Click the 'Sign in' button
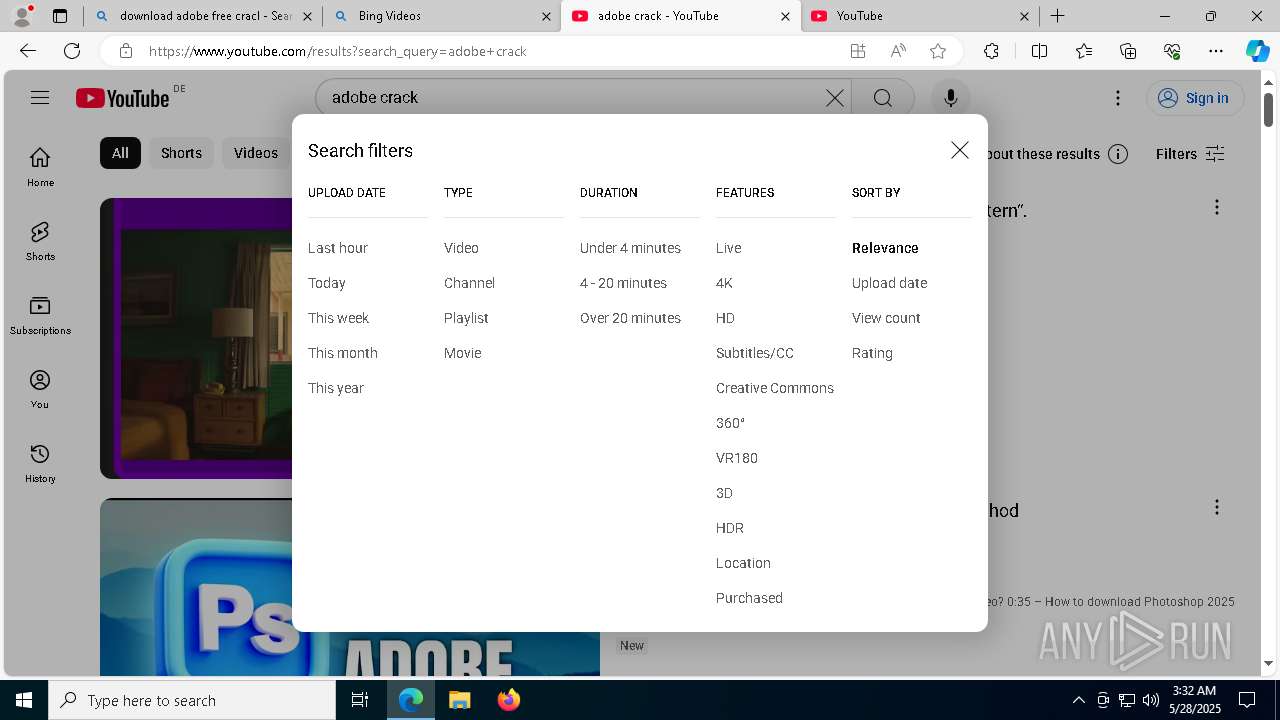Screen dimensions: 1280x720 coord(1195,97)
